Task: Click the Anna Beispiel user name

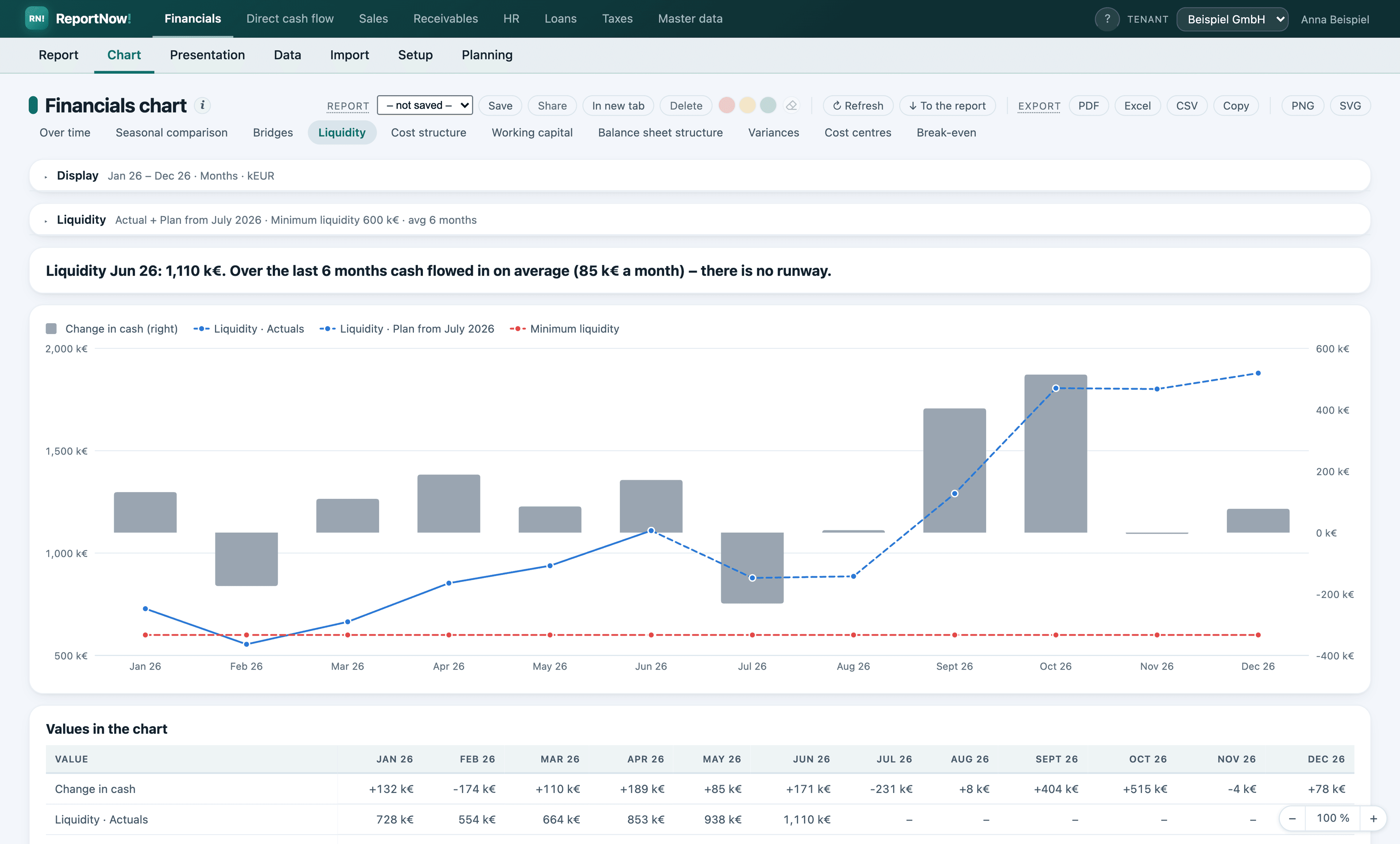Action: tap(1335, 19)
